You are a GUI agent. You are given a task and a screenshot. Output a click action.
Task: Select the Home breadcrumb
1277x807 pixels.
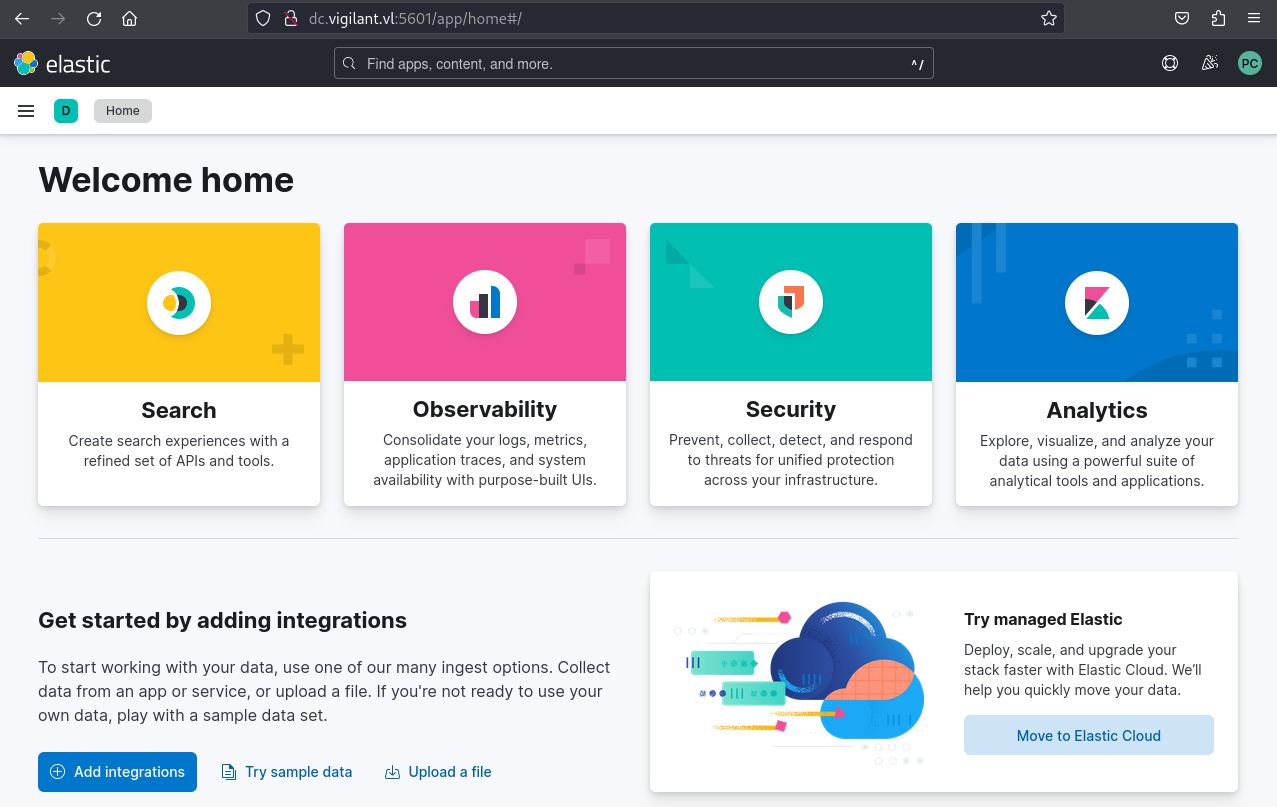pyautogui.click(x=123, y=111)
